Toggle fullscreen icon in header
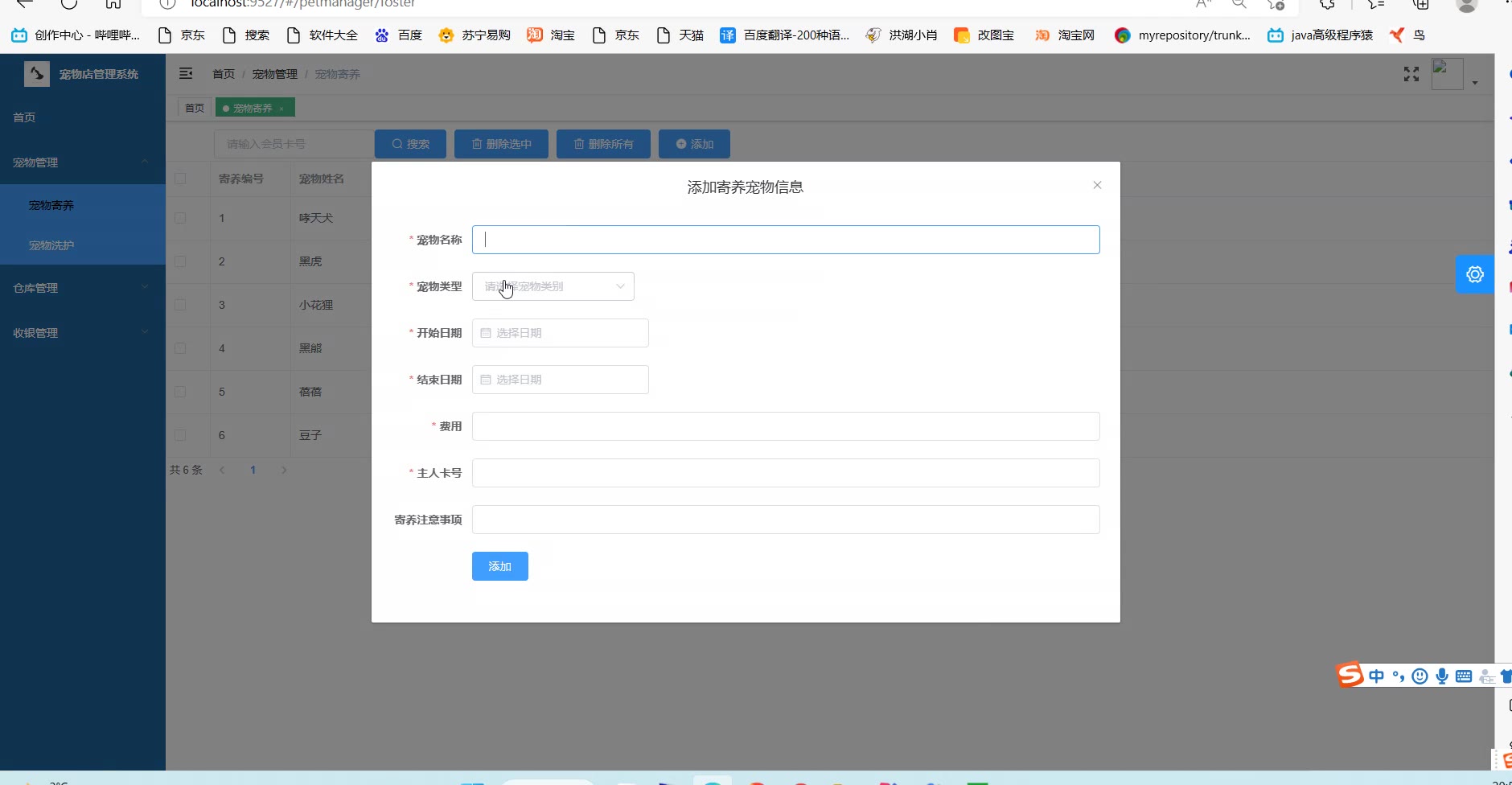This screenshot has height=785, width=1512. click(1411, 74)
